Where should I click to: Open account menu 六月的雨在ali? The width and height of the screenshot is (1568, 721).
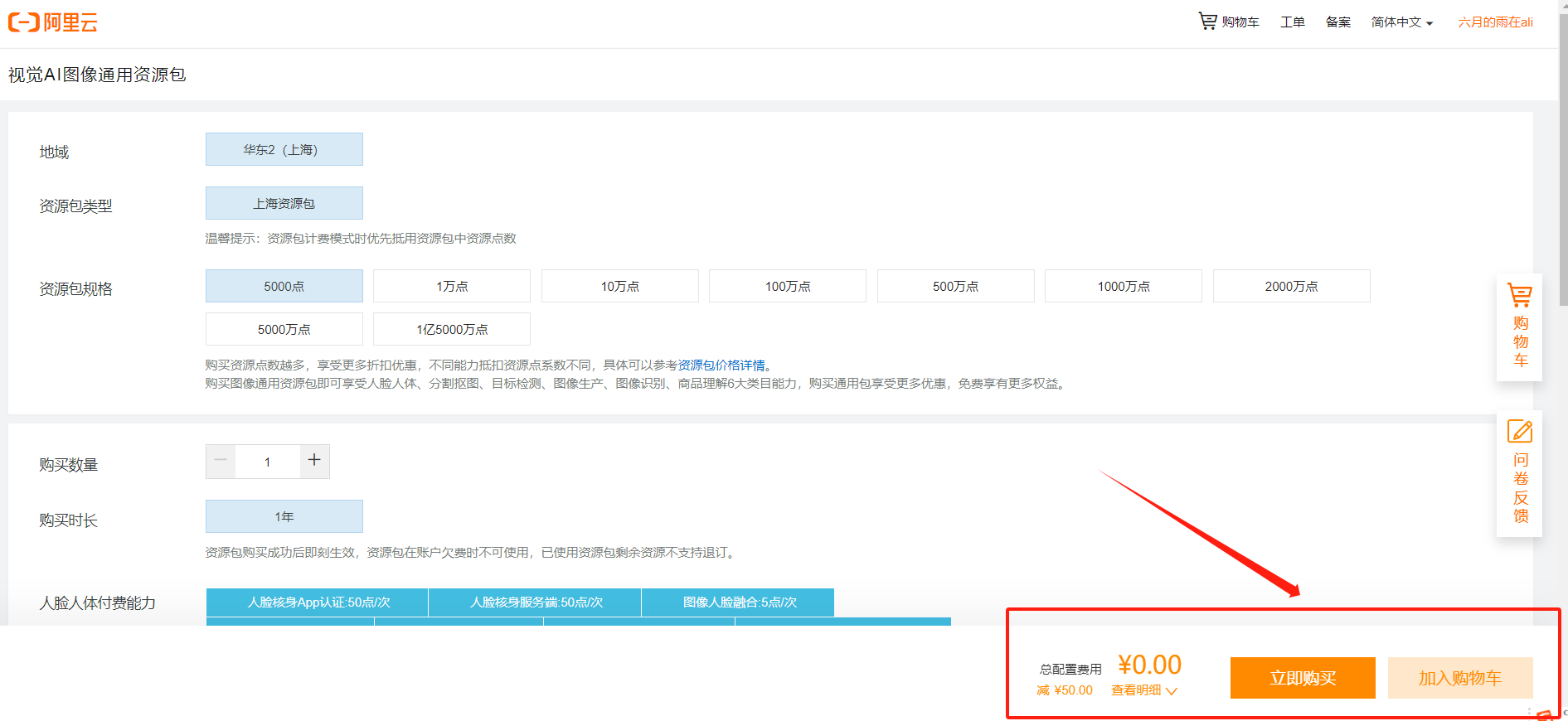tap(1496, 22)
